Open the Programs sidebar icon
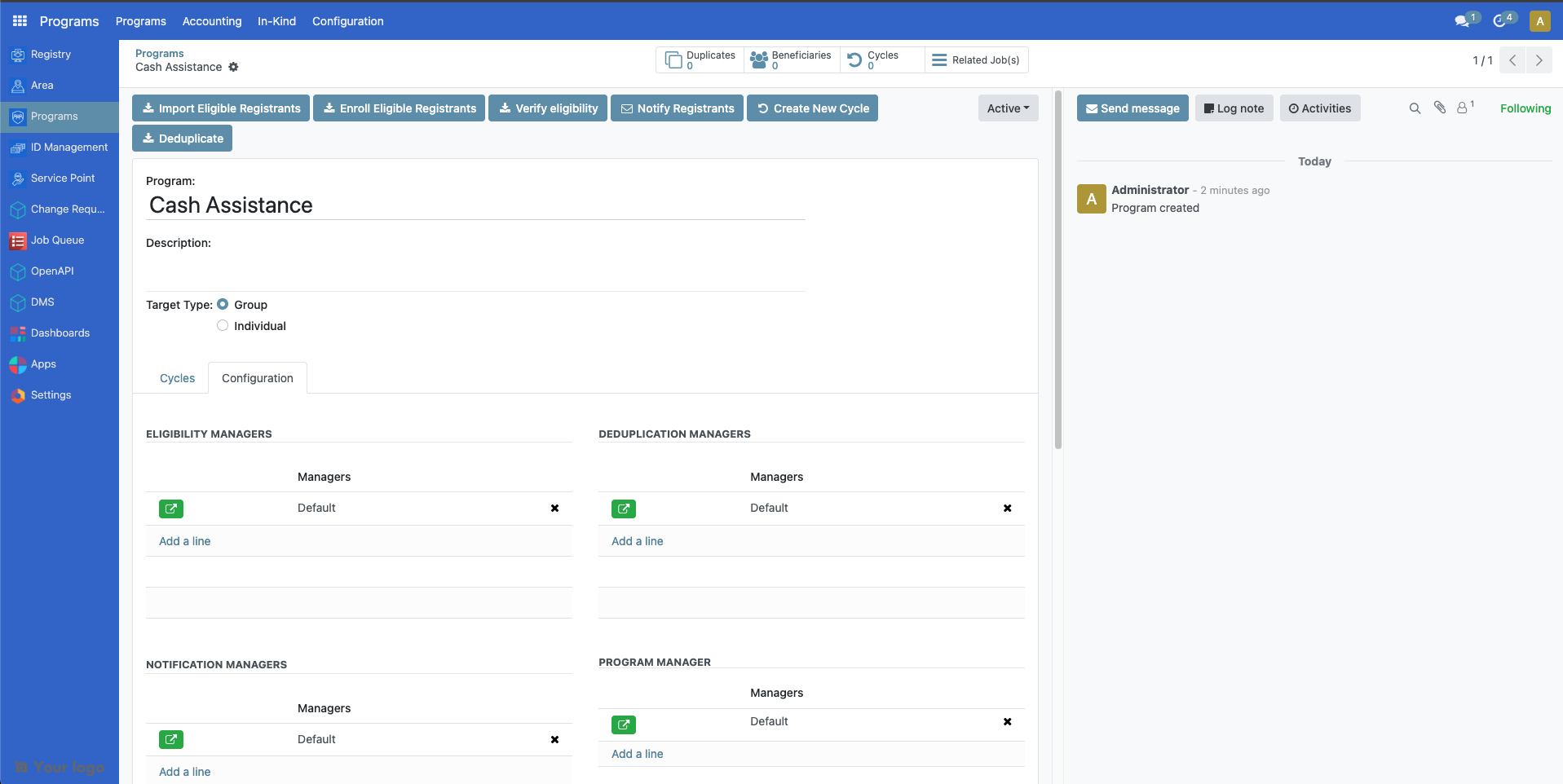This screenshot has width=1563, height=784. [x=17, y=117]
